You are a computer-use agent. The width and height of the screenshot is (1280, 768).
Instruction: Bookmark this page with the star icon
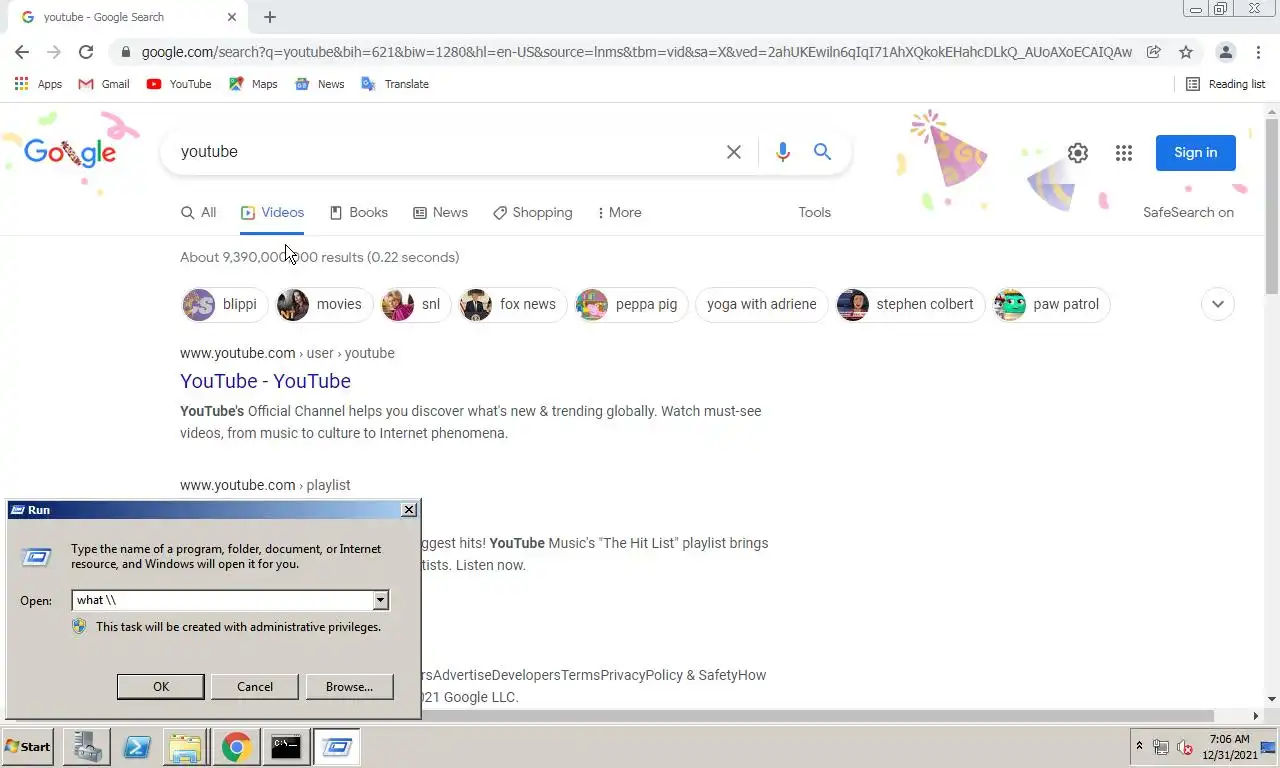[1186, 52]
